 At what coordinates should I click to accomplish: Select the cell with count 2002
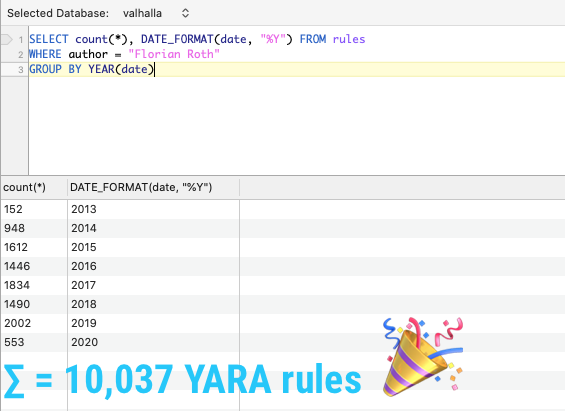tap(34, 323)
